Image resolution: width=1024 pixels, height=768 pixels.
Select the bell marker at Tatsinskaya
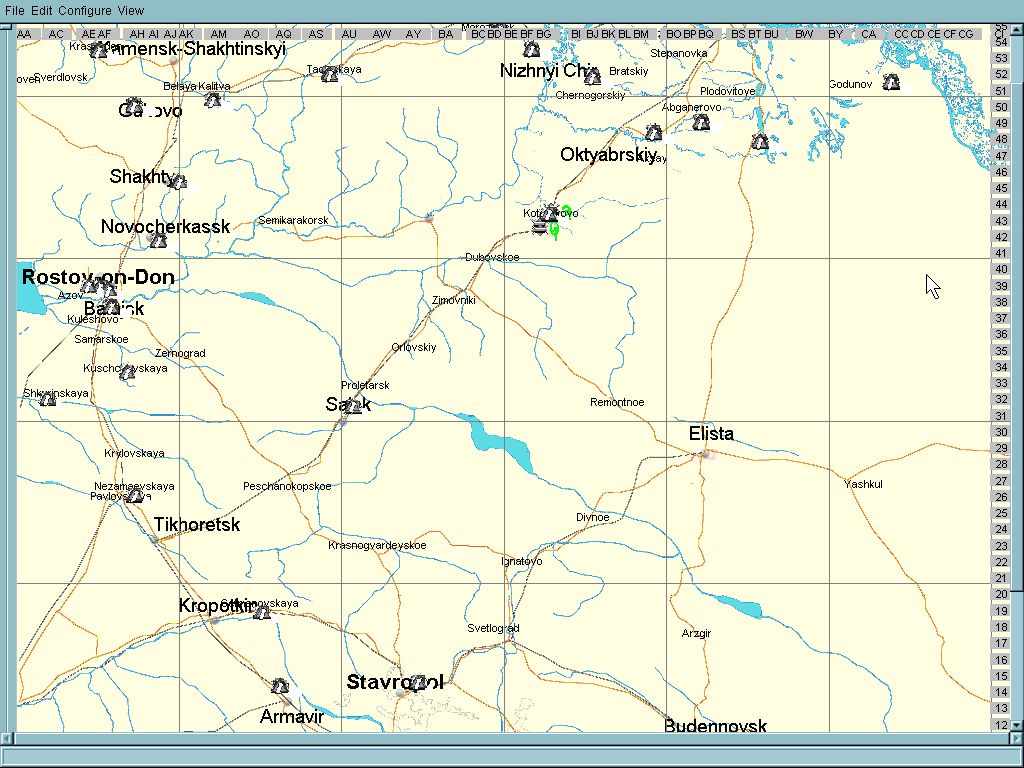[x=330, y=74]
